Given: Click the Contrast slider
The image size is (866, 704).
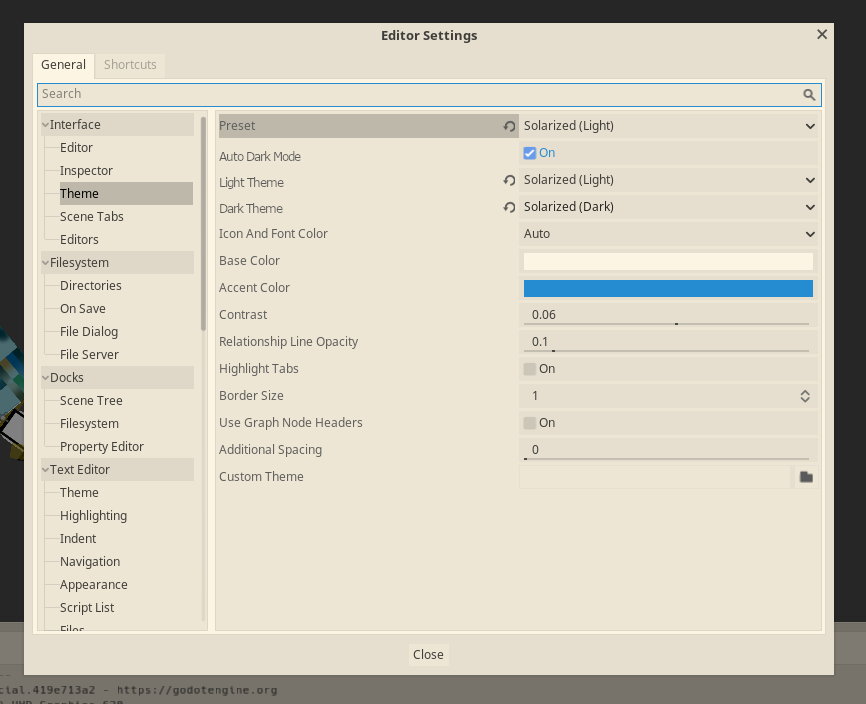Looking at the screenshot, I should 666,324.
